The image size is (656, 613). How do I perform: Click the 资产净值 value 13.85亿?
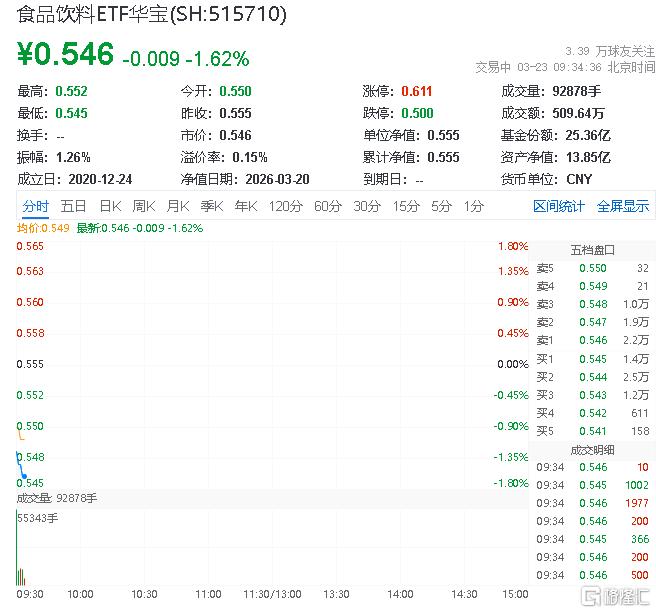pyautogui.click(x=588, y=158)
